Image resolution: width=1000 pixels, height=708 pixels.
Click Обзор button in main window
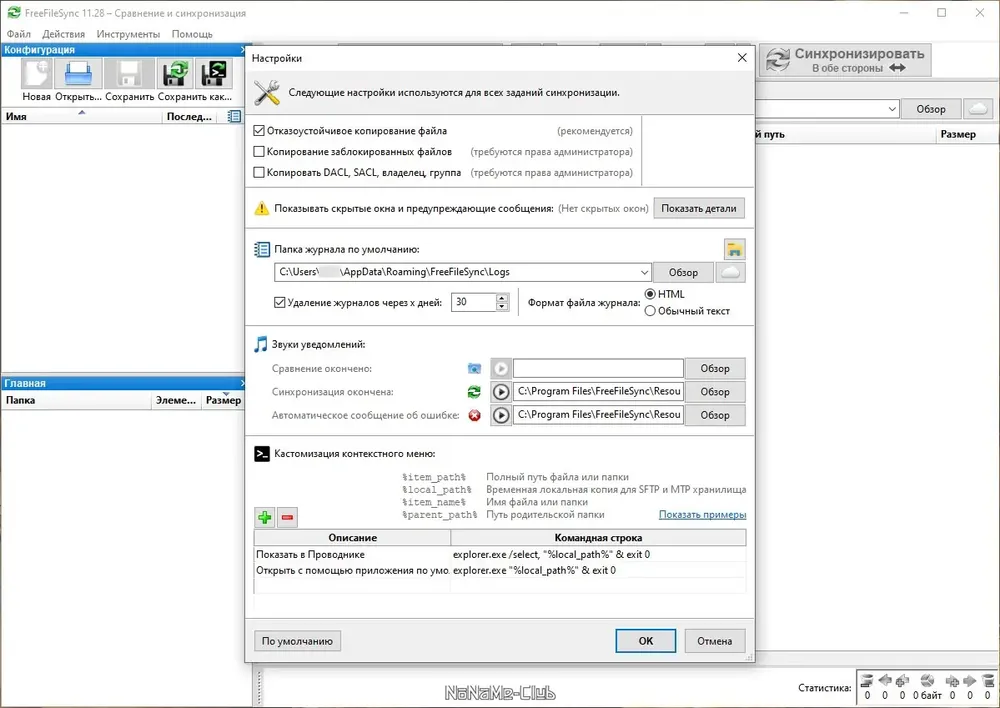coord(930,109)
